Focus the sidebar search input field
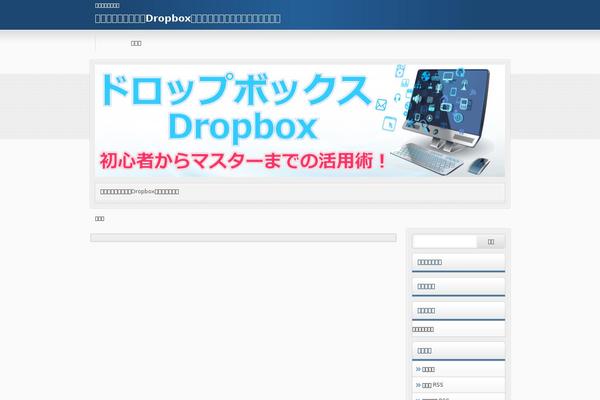Image resolution: width=600 pixels, height=400 pixels. click(x=445, y=242)
